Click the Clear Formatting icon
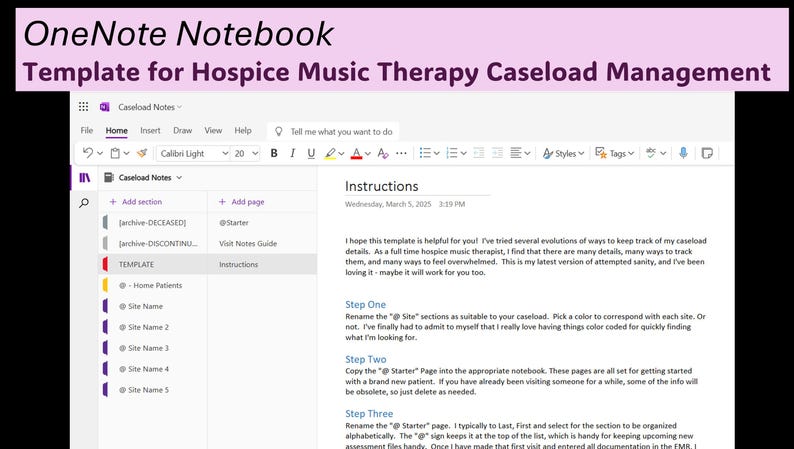The height and width of the screenshot is (449, 794). [383, 153]
